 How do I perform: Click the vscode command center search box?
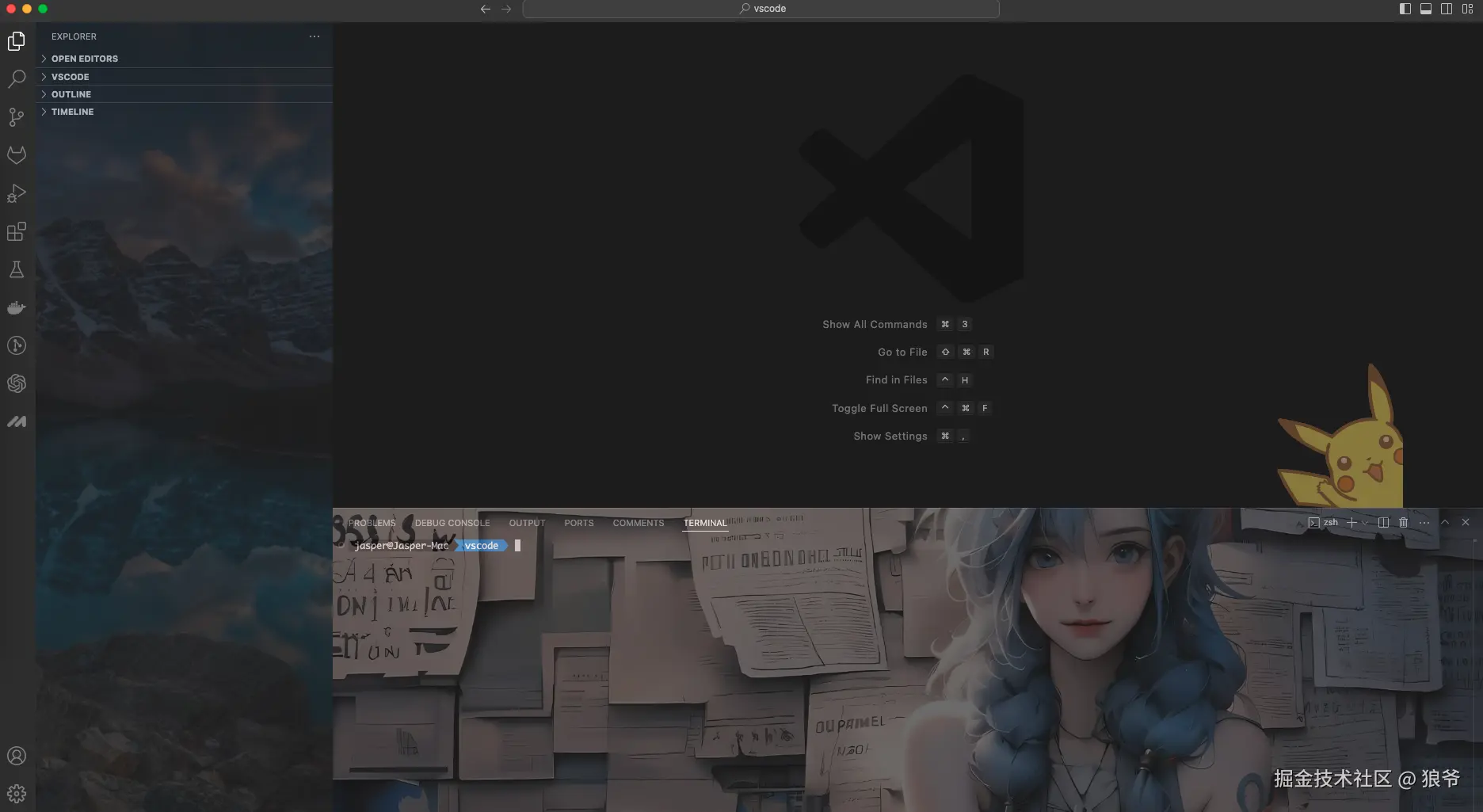[x=761, y=9]
